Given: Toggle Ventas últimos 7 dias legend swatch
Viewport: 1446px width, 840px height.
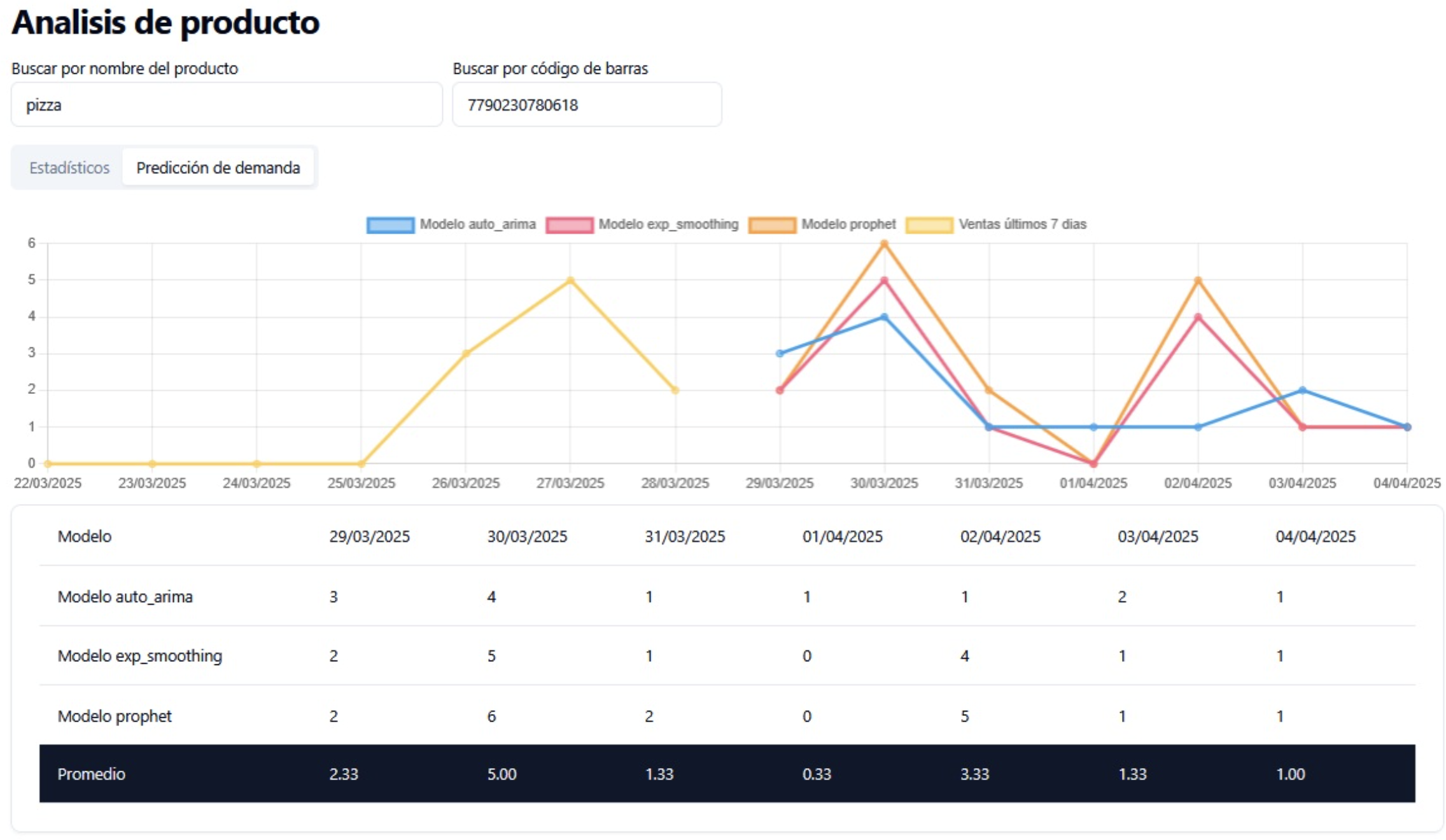Looking at the screenshot, I should [929, 225].
